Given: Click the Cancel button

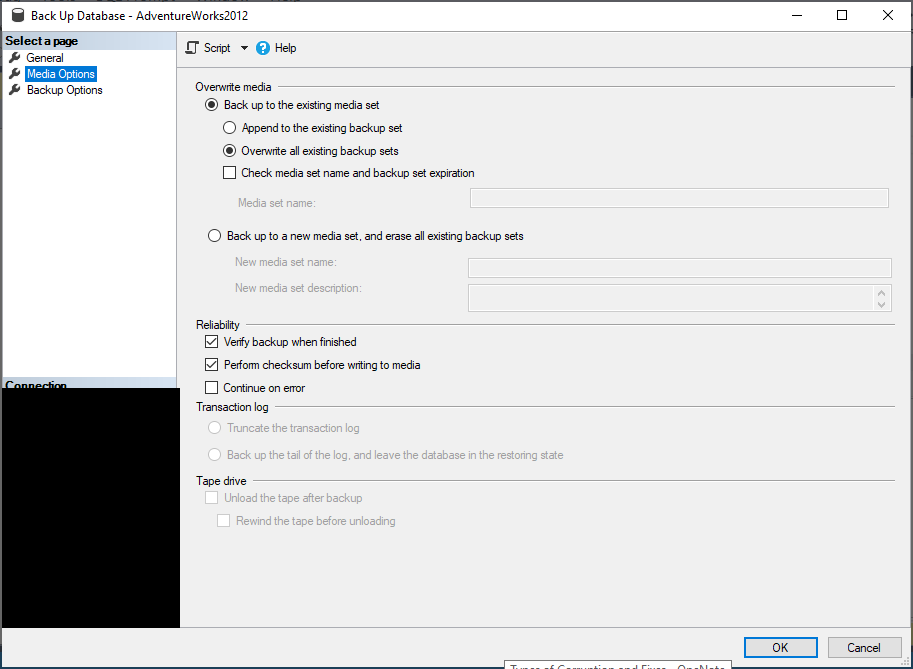Looking at the screenshot, I should click(864, 647).
